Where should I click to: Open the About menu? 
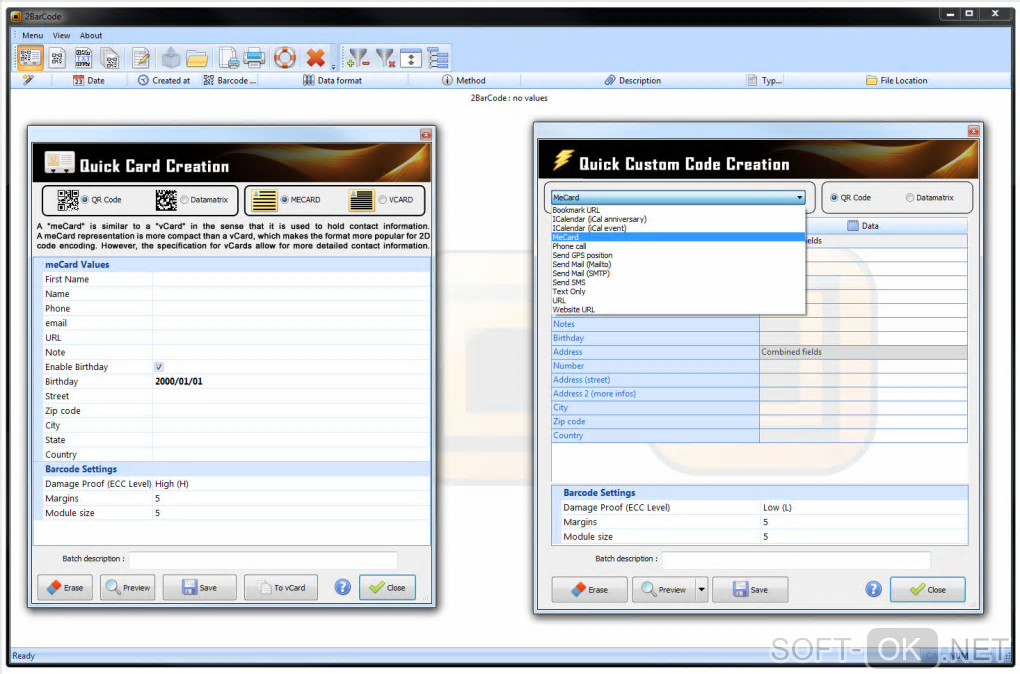click(x=91, y=36)
